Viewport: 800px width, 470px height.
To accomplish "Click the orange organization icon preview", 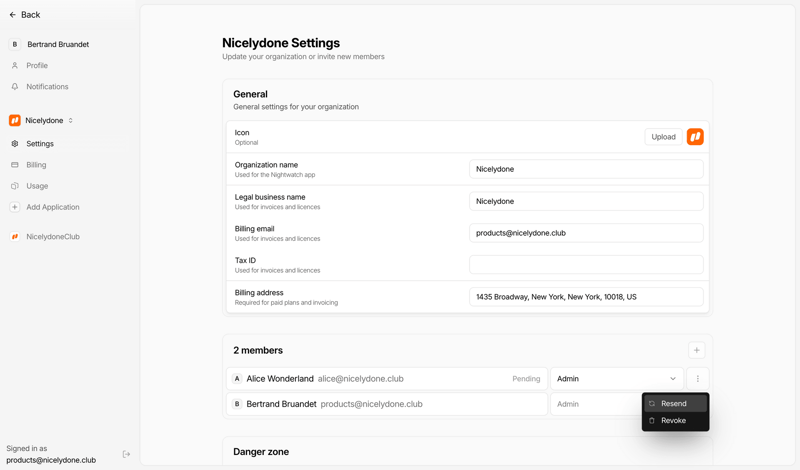I will pyautogui.click(x=695, y=137).
